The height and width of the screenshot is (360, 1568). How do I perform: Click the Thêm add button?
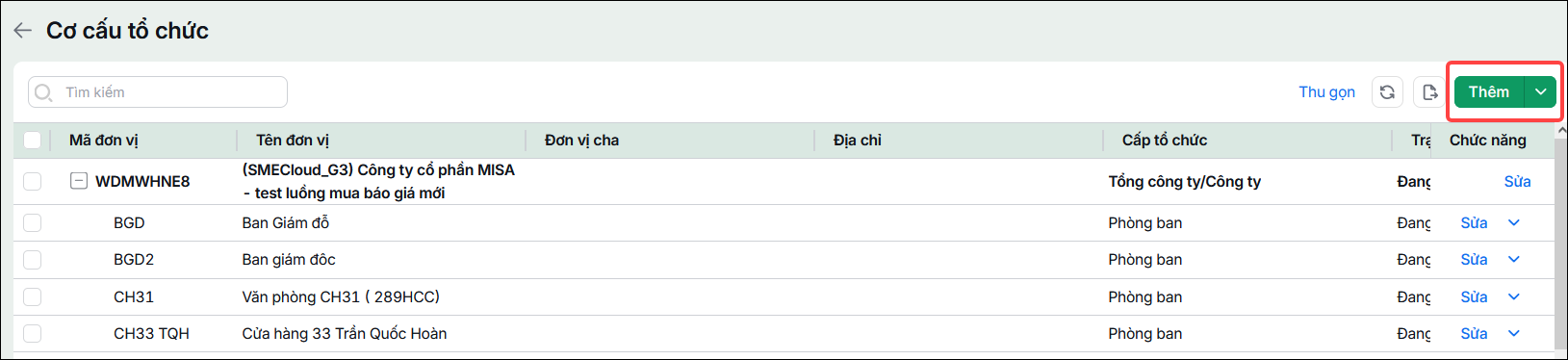(1489, 92)
